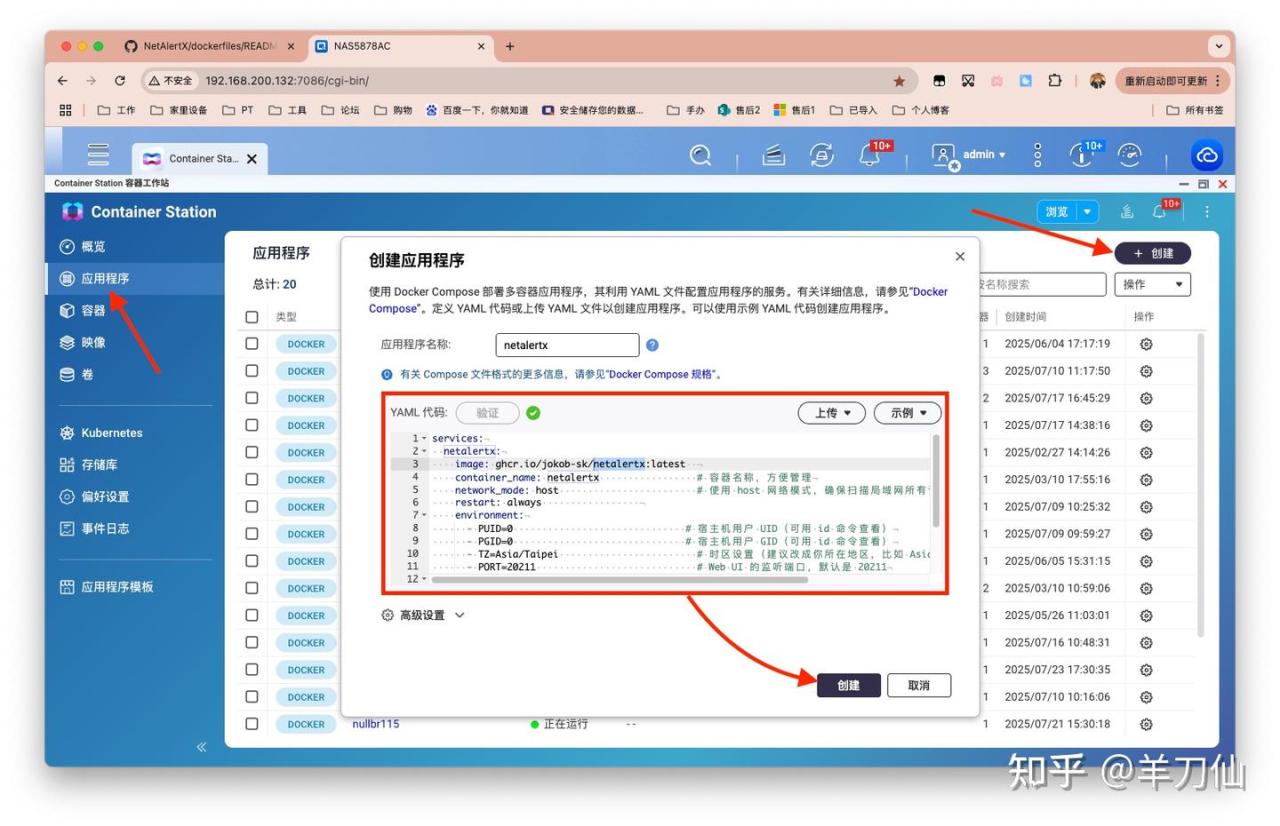Open Kubernetes in the sidebar
Screen dimensions: 1280x826
click(111, 433)
